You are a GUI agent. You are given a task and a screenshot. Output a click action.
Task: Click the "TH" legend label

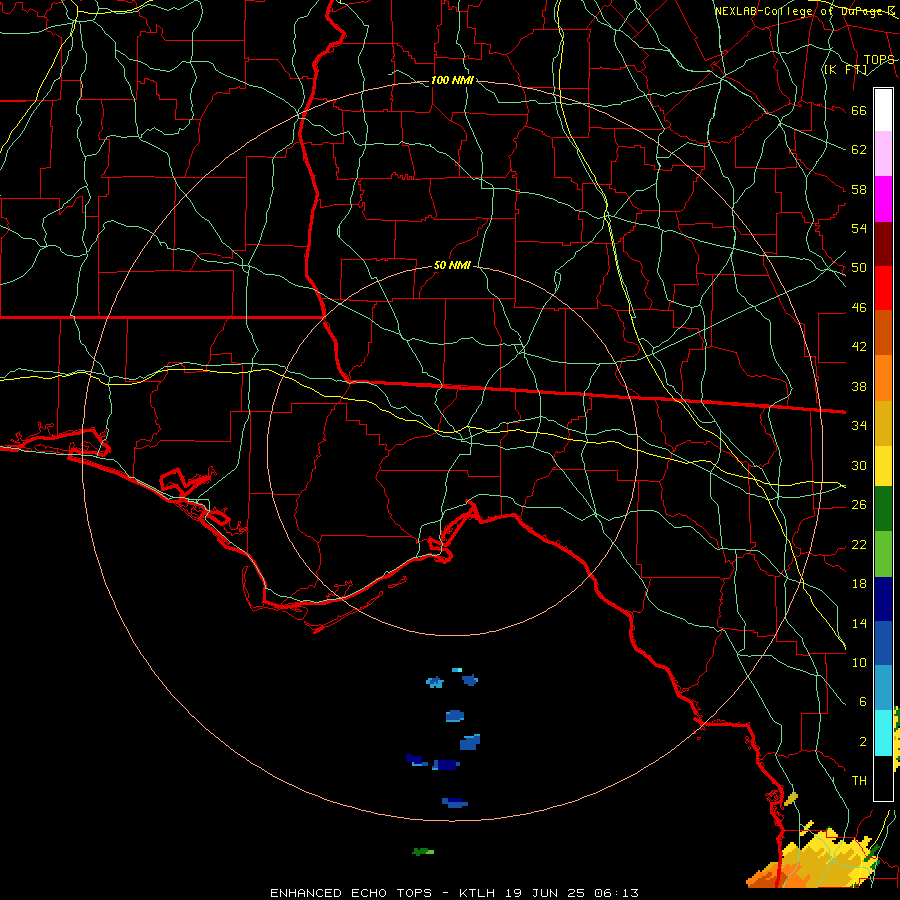coord(859,781)
